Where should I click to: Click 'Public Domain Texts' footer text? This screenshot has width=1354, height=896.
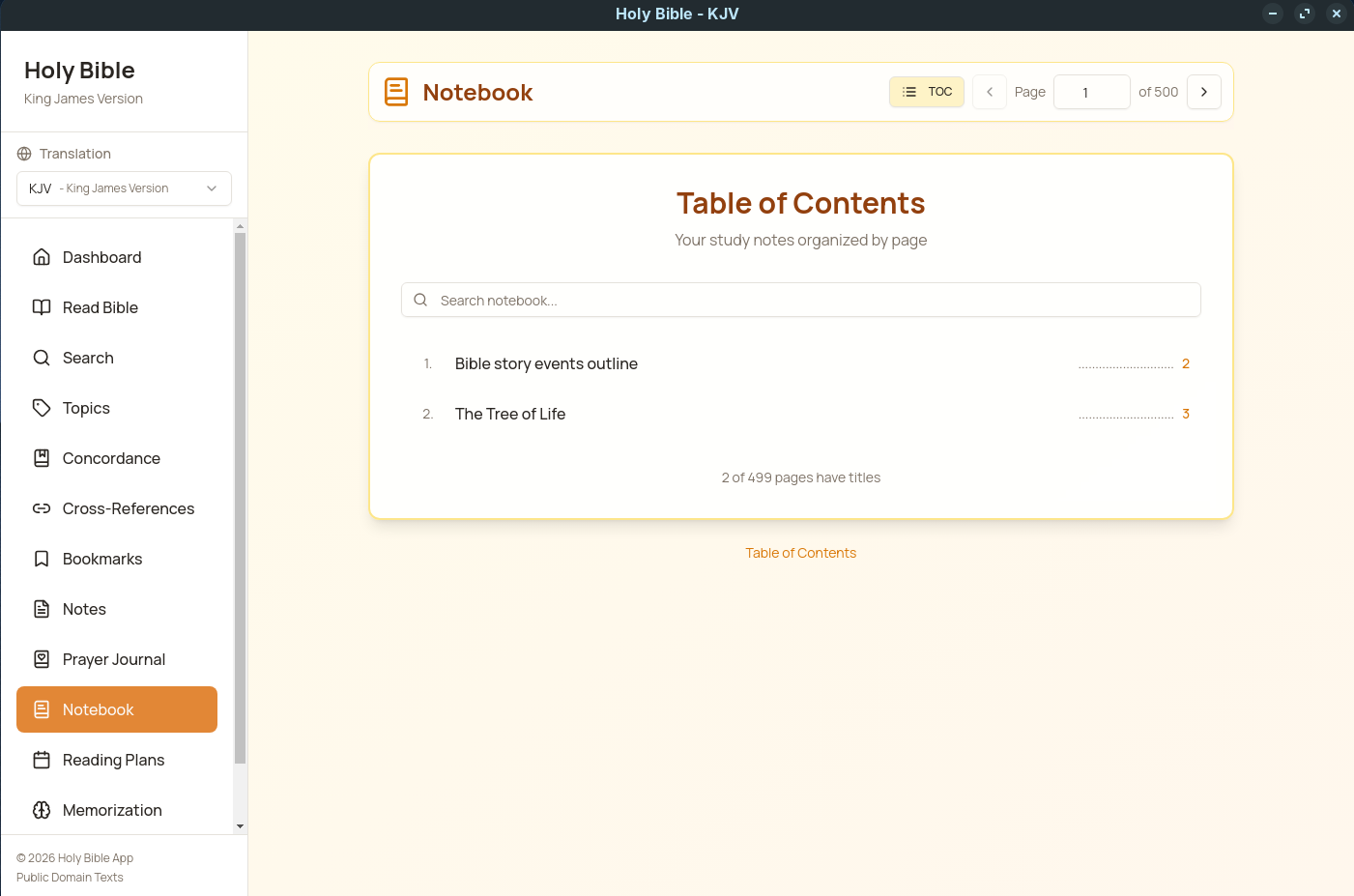click(x=70, y=878)
